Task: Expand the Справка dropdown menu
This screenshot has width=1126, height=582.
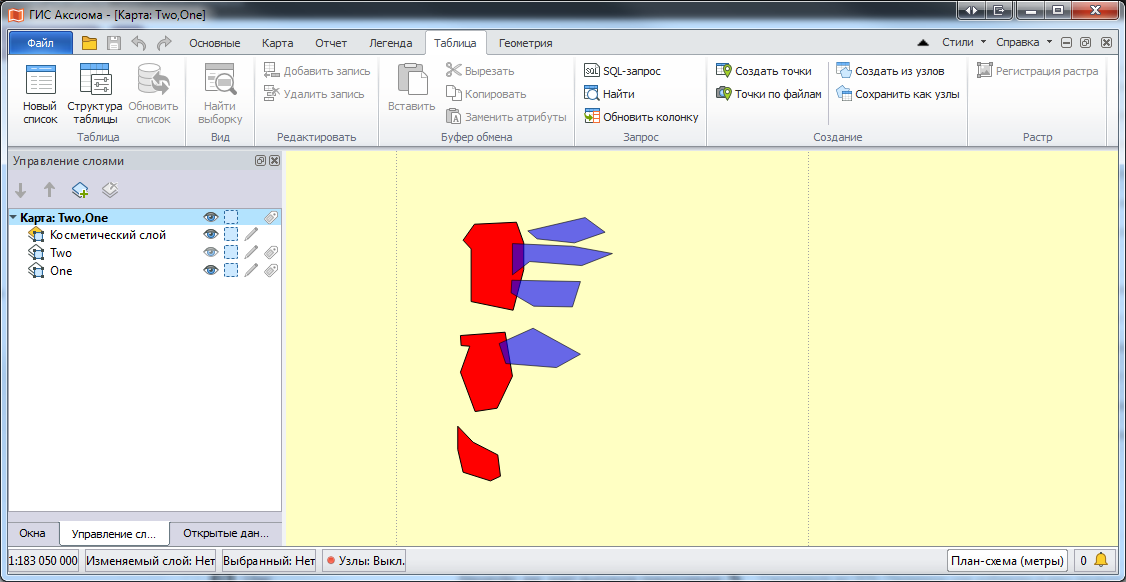Action: tap(1024, 43)
